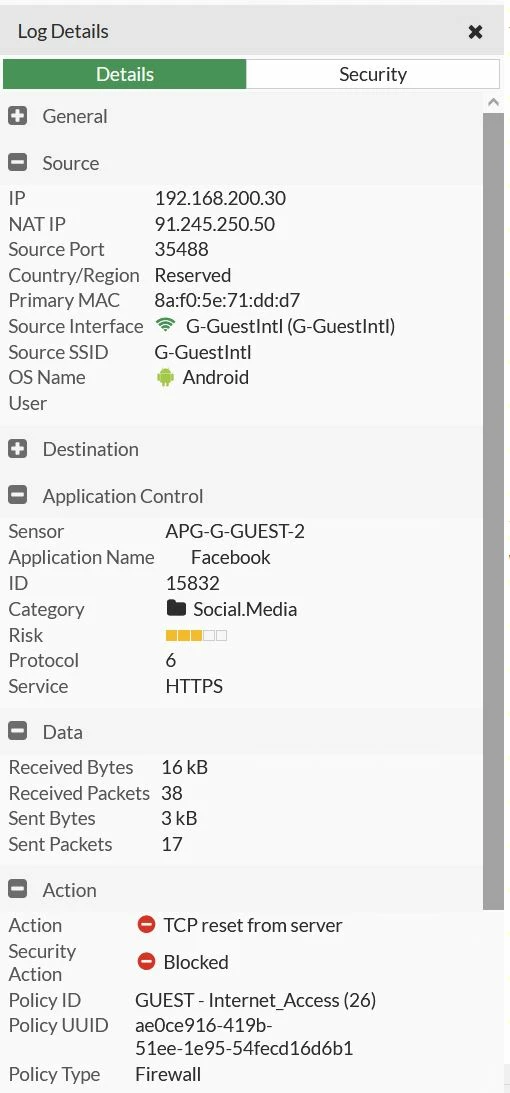Click the Facebook application name
This screenshot has width=510, height=1093.
tap(231, 557)
